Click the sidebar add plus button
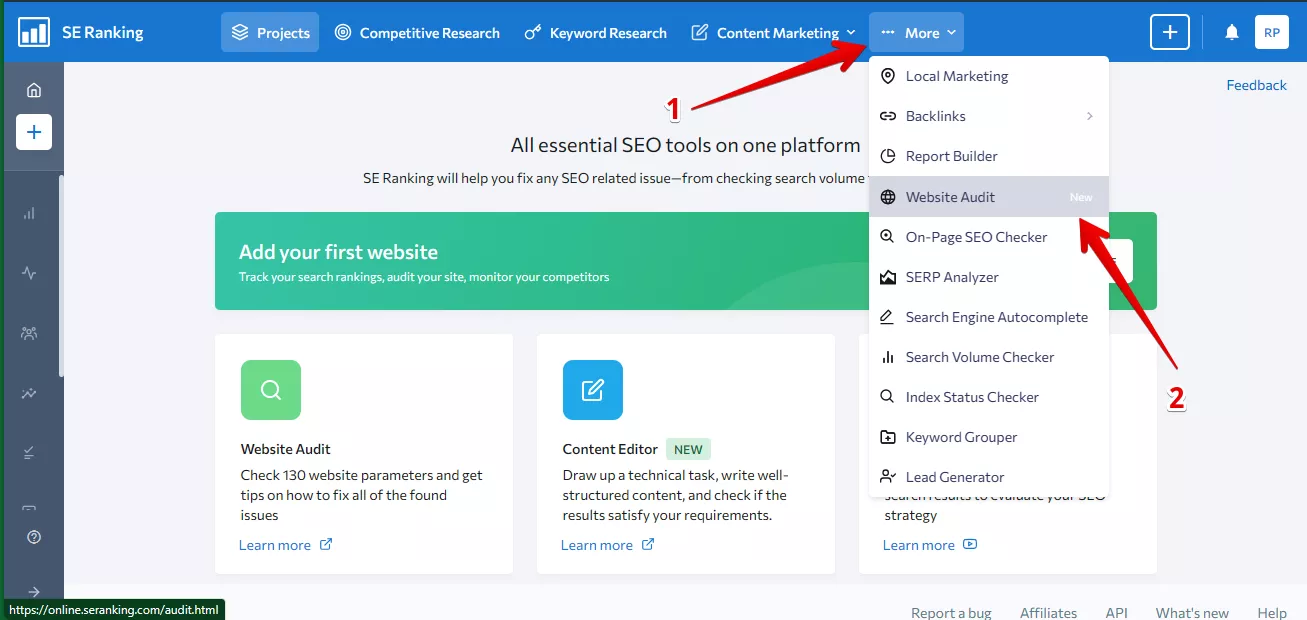Image resolution: width=1307 pixels, height=620 pixels. [x=34, y=132]
